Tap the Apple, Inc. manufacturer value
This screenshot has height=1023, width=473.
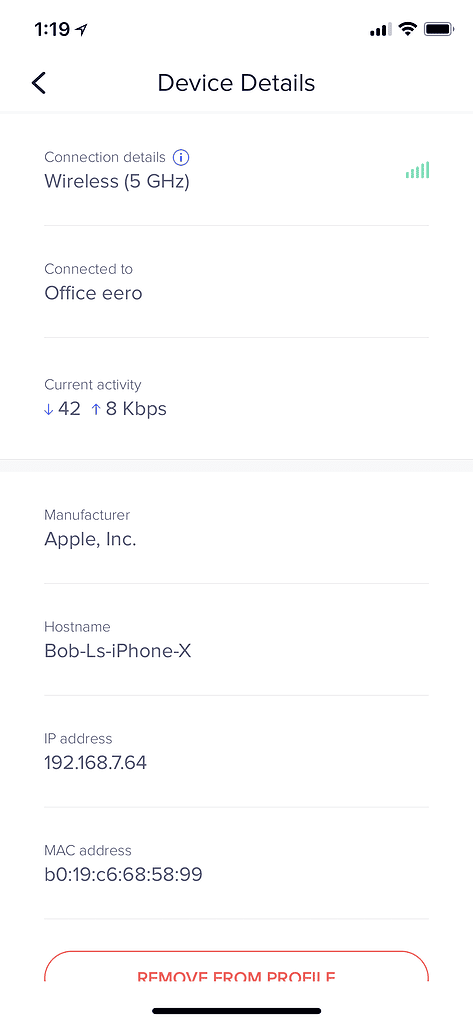coord(91,540)
